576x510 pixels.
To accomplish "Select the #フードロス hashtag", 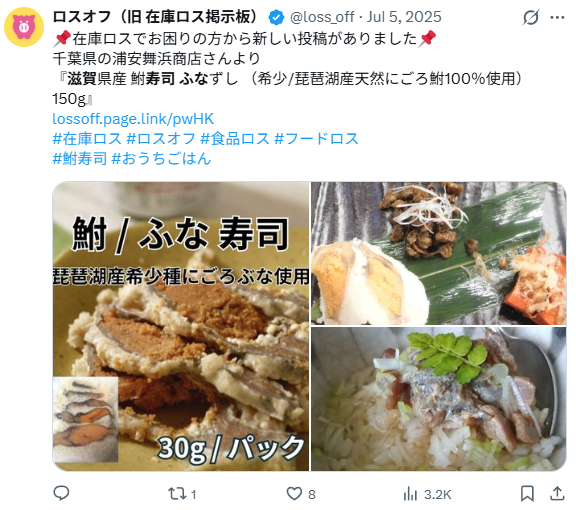I will click(x=316, y=139).
